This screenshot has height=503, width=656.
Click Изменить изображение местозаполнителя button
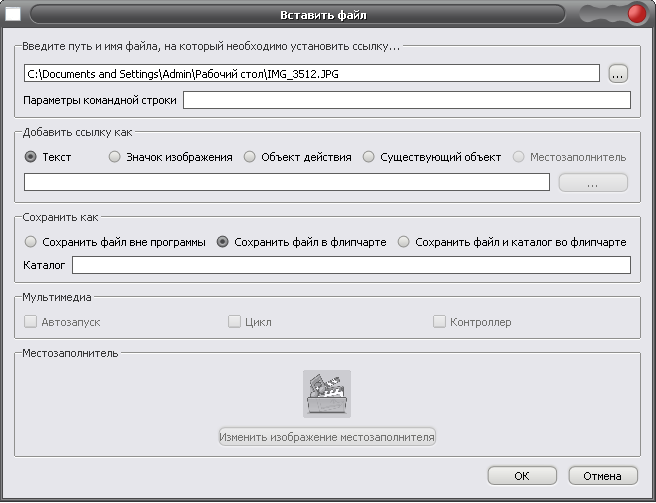point(327,437)
